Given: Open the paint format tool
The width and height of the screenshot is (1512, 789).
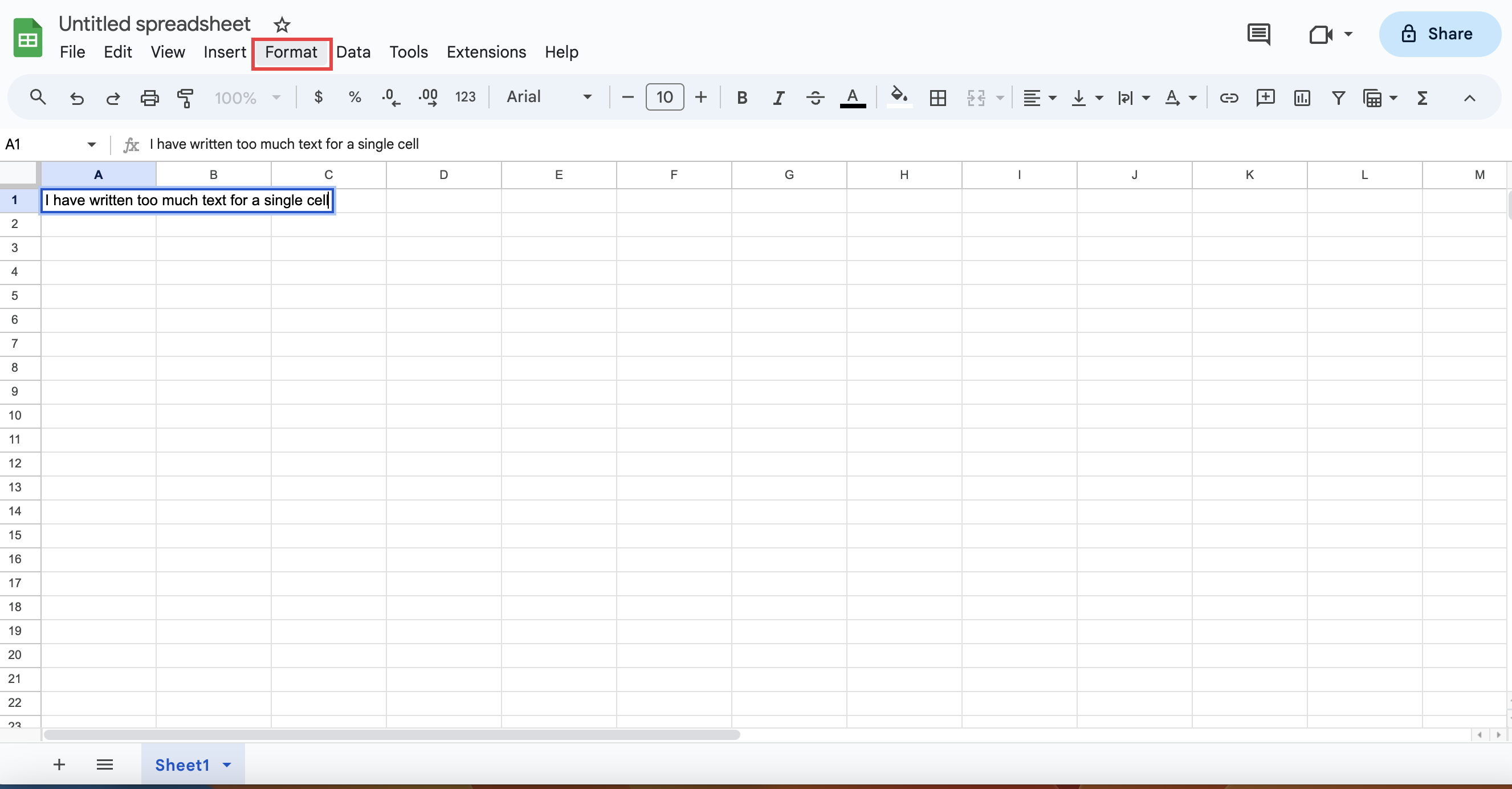Looking at the screenshot, I should [185, 97].
